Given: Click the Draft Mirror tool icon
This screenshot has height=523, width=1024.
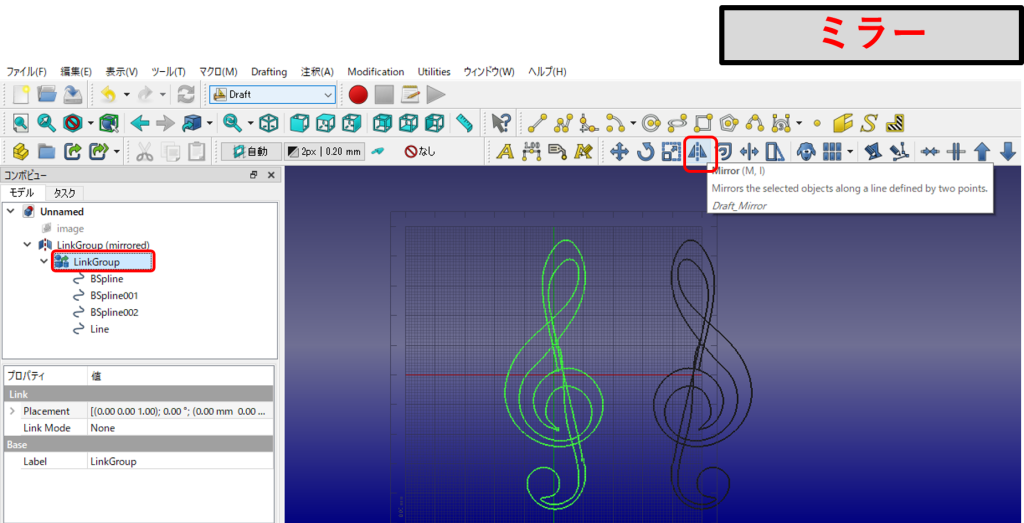Looking at the screenshot, I should (697, 152).
